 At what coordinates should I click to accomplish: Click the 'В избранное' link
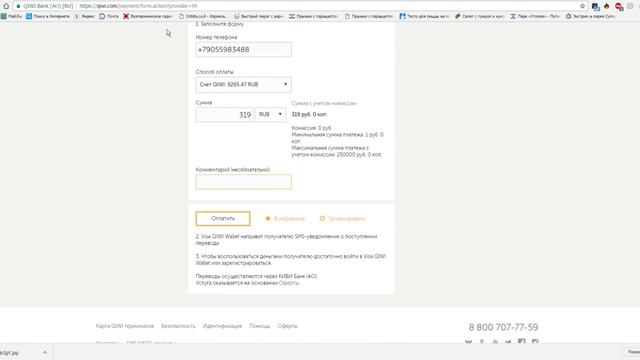(289, 219)
